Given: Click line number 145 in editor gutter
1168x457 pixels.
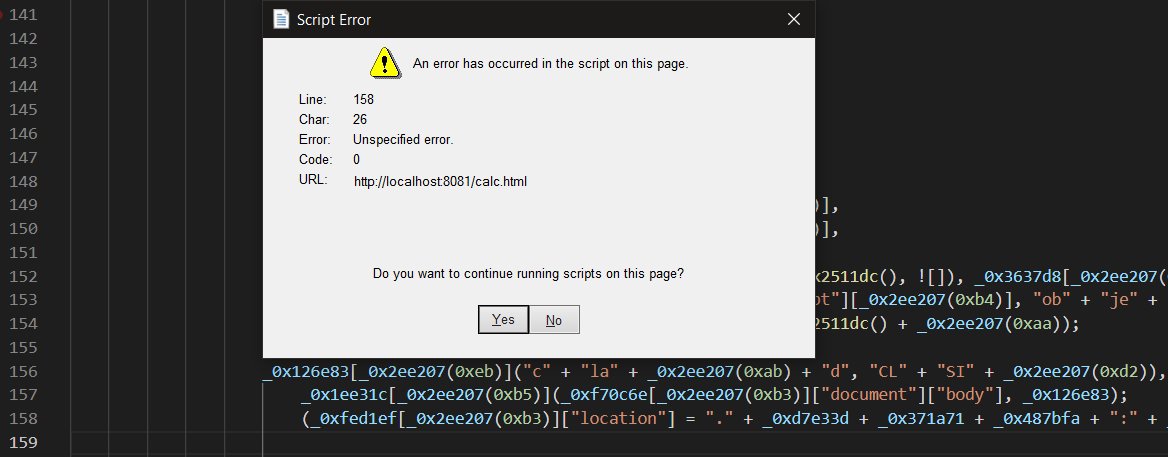Looking at the screenshot, I should [23, 109].
